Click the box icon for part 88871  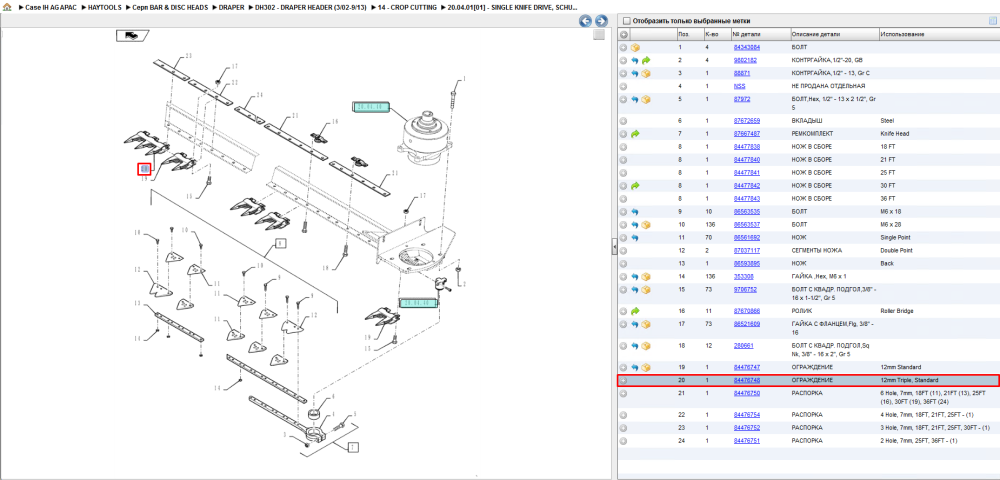coord(646,73)
